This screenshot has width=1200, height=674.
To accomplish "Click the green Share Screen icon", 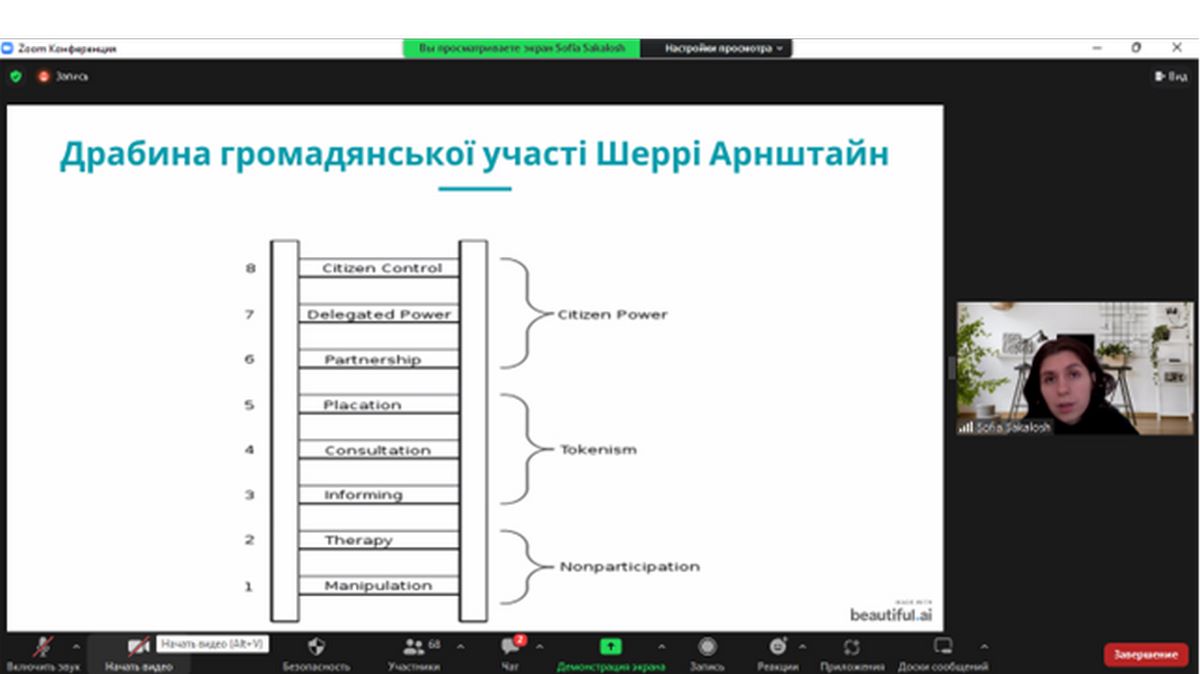I will pyautogui.click(x=610, y=647).
